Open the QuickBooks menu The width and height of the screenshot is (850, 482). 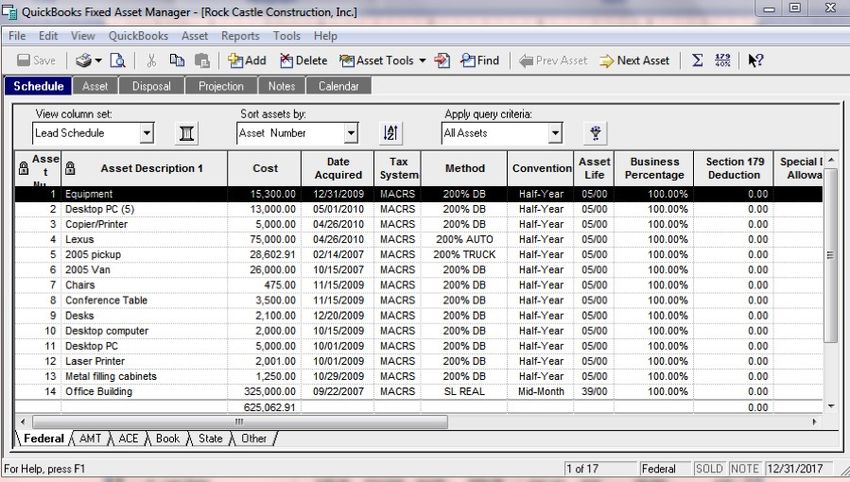(138, 36)
